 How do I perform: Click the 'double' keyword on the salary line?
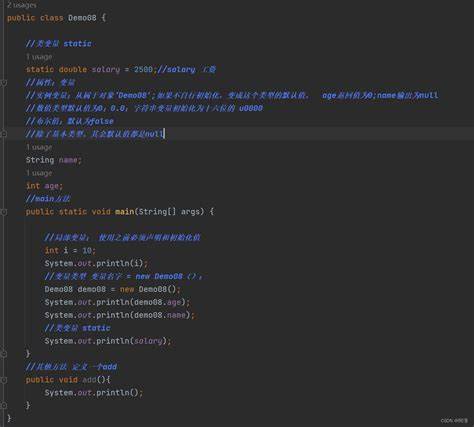[x=73, y=69]
